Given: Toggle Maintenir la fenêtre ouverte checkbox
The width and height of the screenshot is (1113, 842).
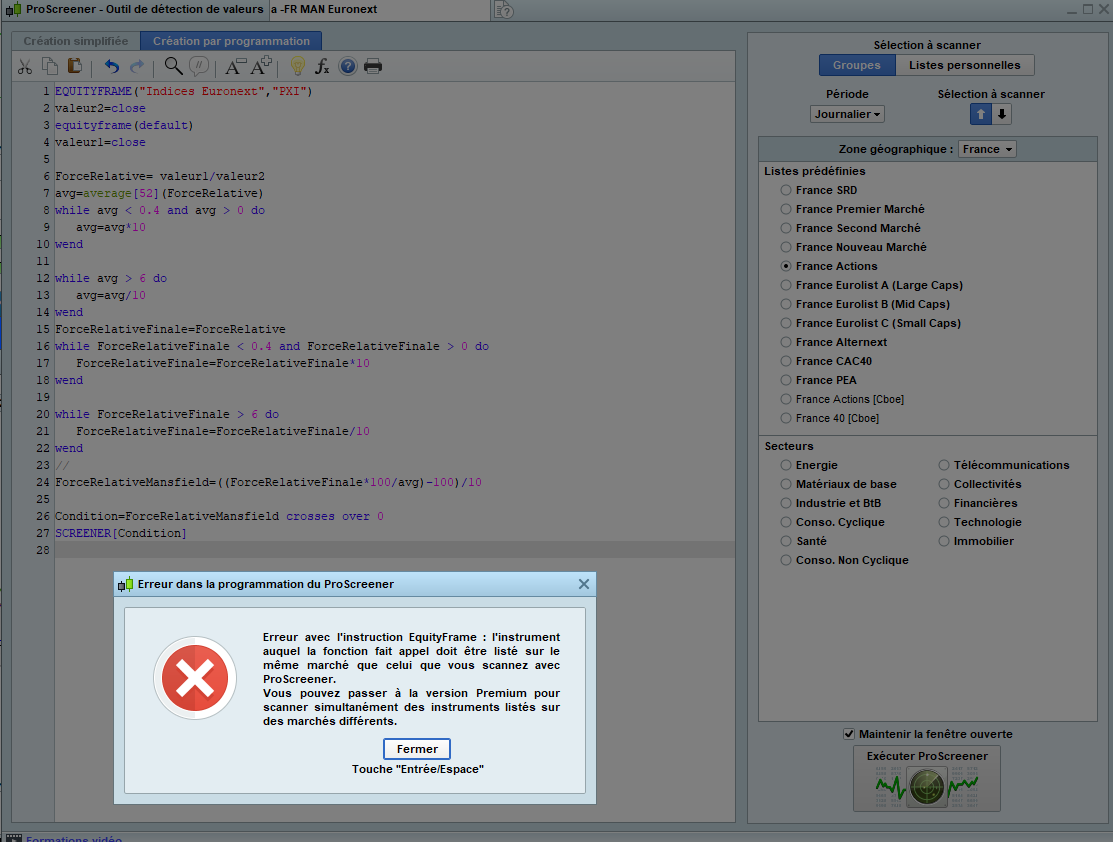Looking at the screenshot, I should coord(849,734).
